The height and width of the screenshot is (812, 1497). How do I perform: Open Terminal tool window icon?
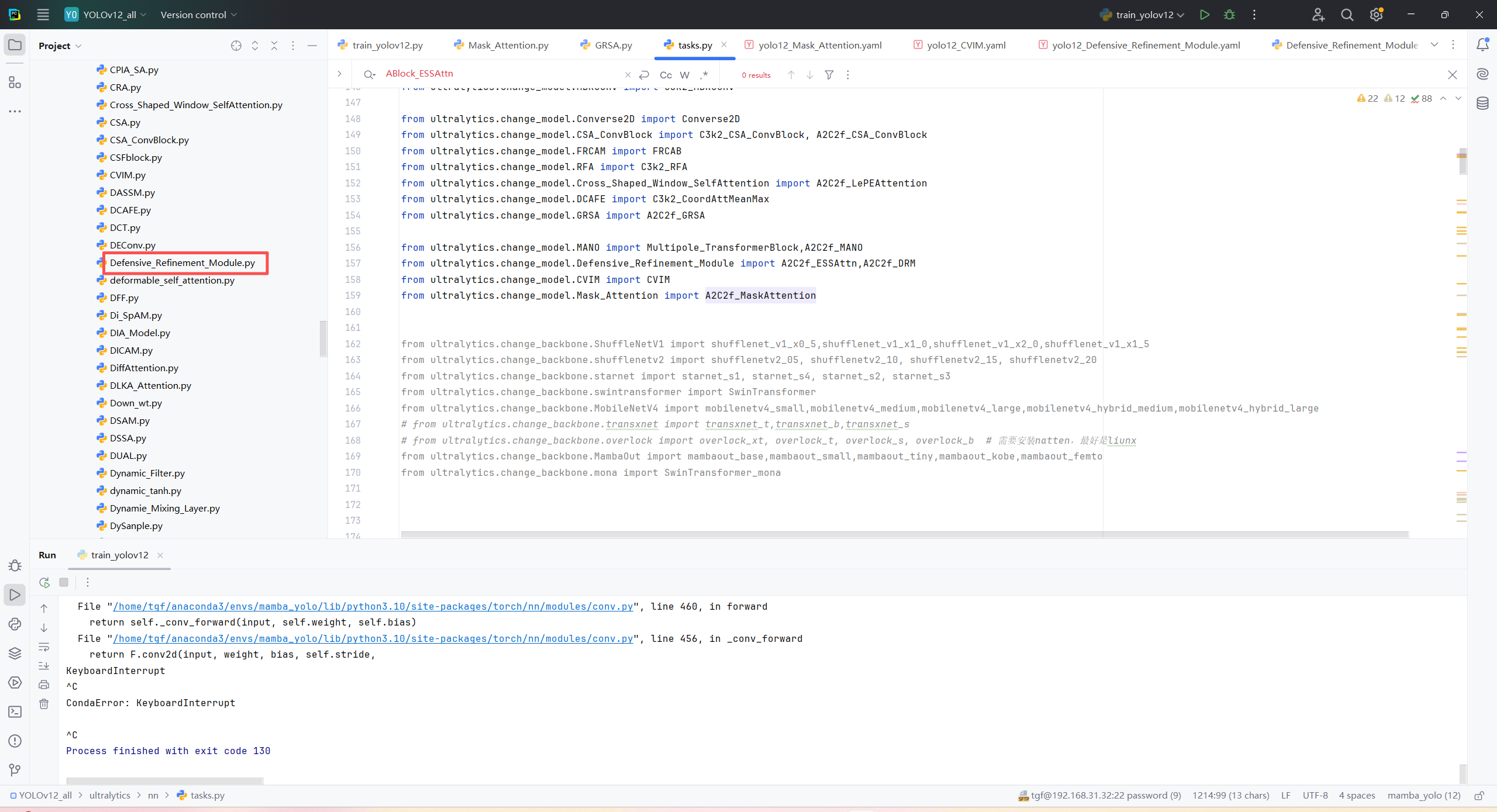click(x=15, y=711)
